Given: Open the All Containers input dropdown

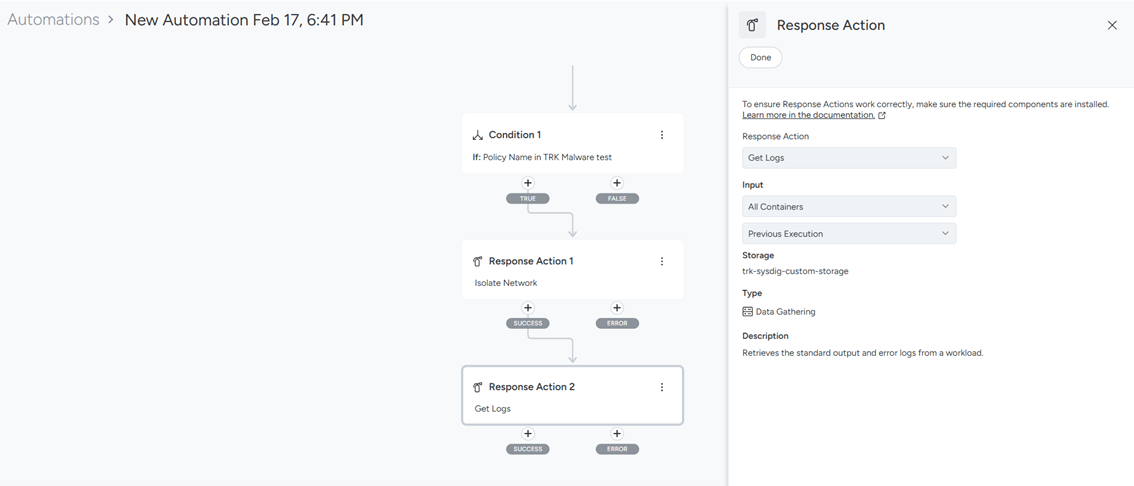Looking at the screenshot, I should (848, 207).
